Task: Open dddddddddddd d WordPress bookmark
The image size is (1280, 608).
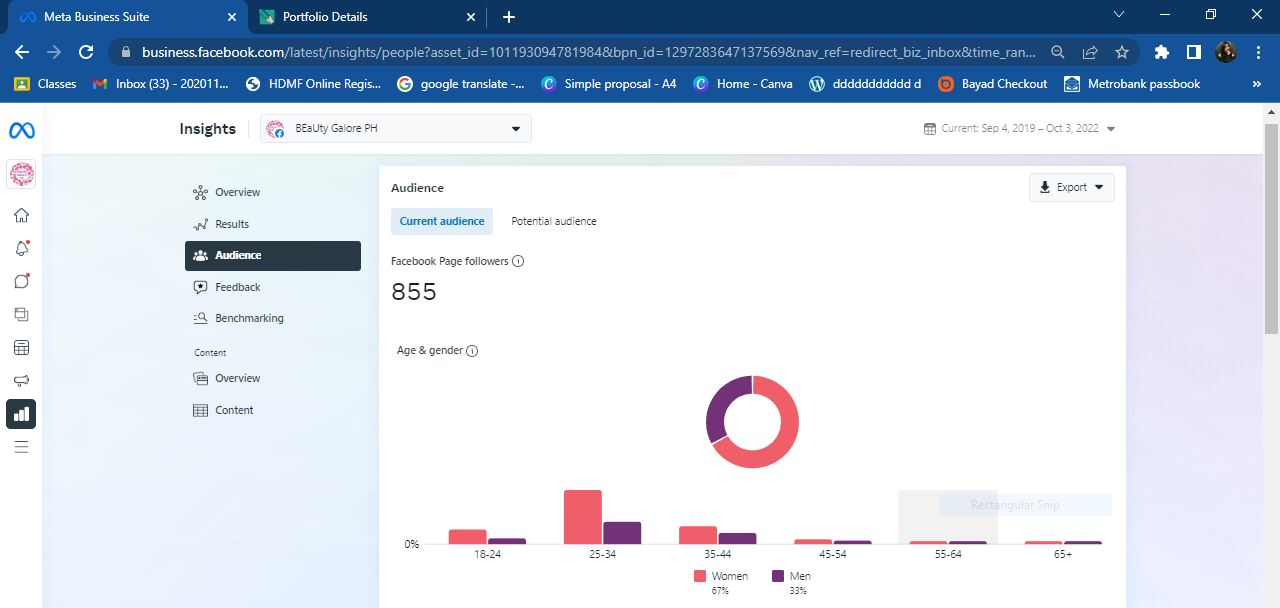Action: point(865,84)
